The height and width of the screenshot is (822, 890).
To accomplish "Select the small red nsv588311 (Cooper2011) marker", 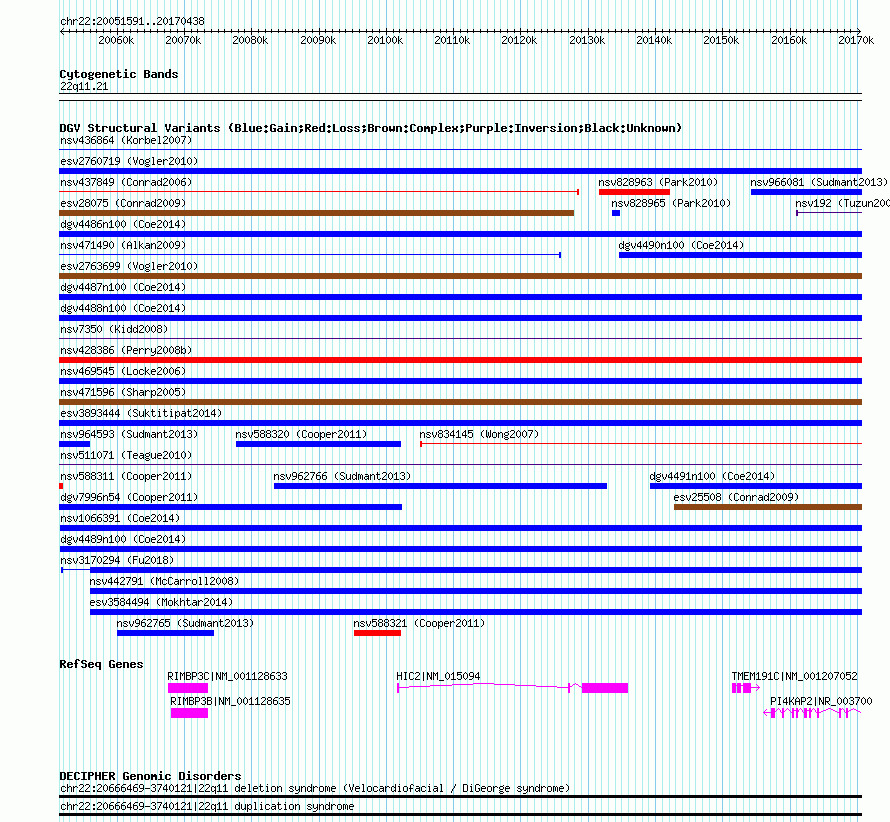I will point(61,486).
